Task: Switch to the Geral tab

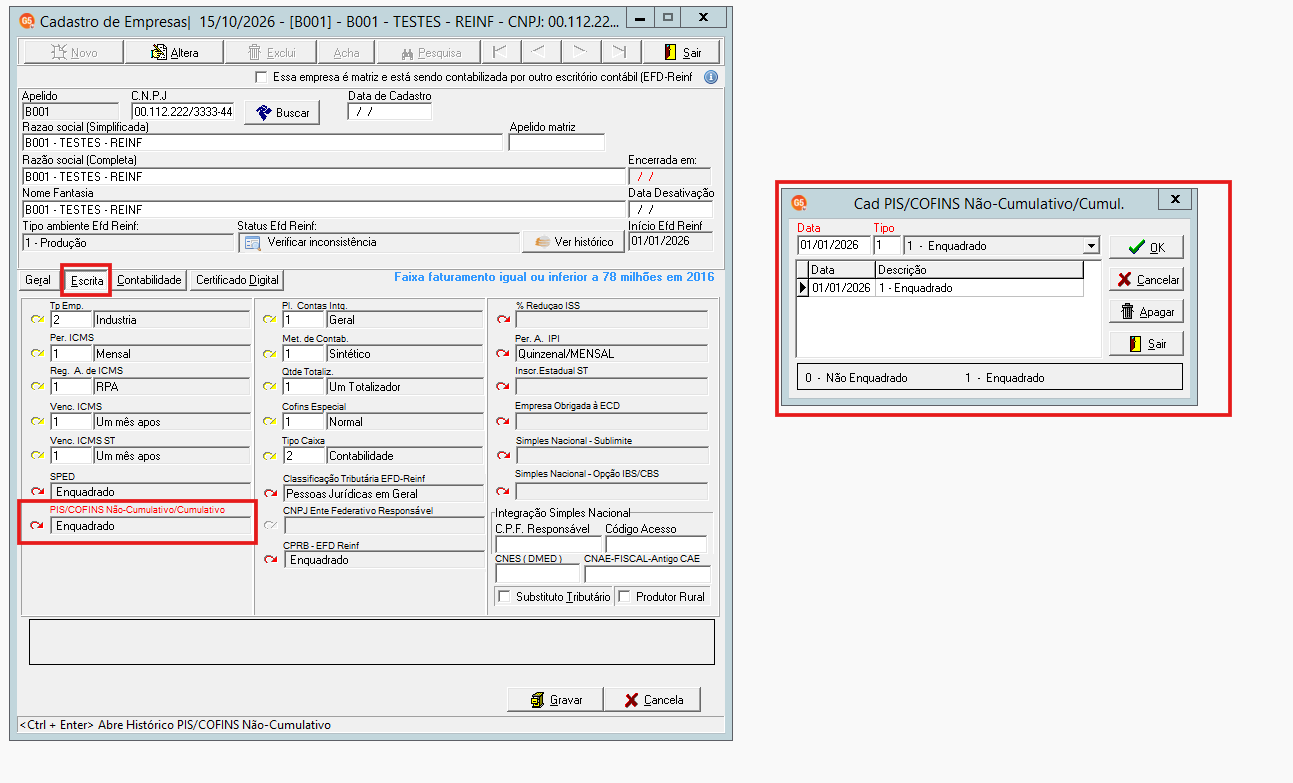Action: [x=37, y=280]
